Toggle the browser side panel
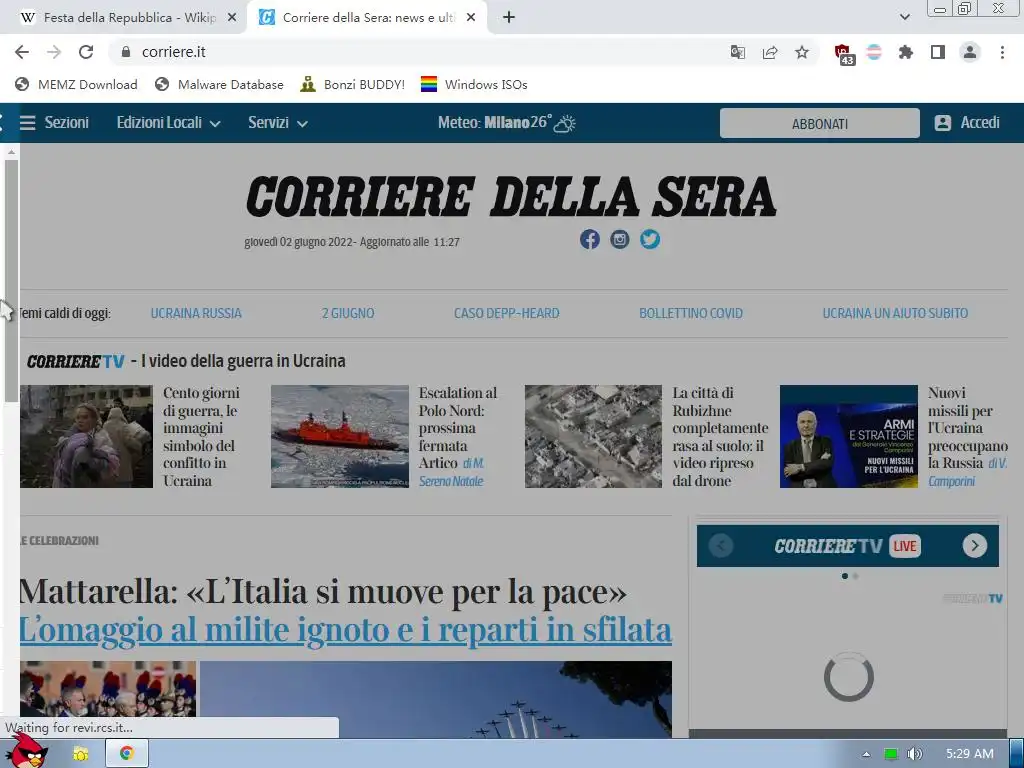The width and height of the screenshot is (1024, 768). tap(938, 52)
